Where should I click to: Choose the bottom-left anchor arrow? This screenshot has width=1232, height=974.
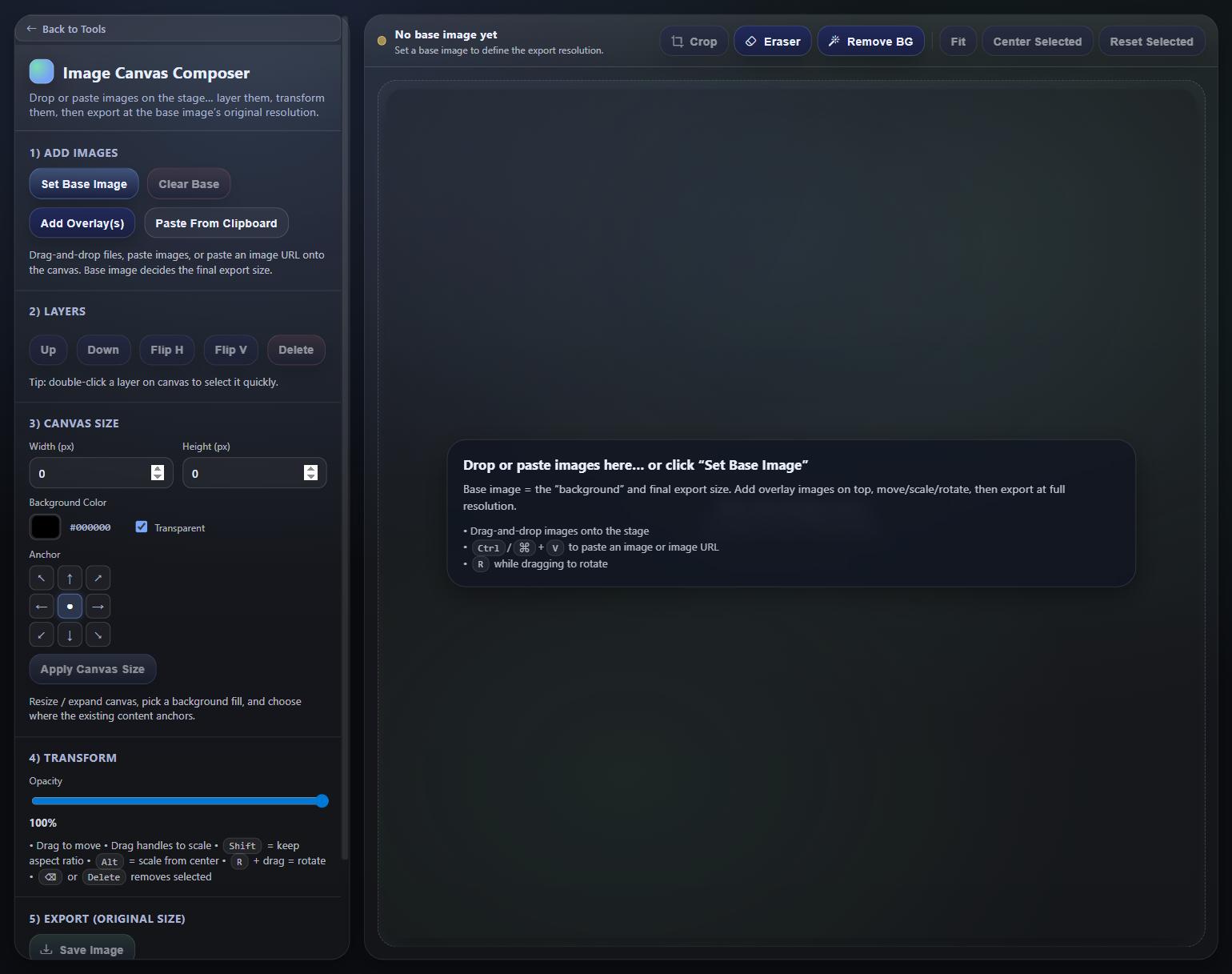point(42,635)
